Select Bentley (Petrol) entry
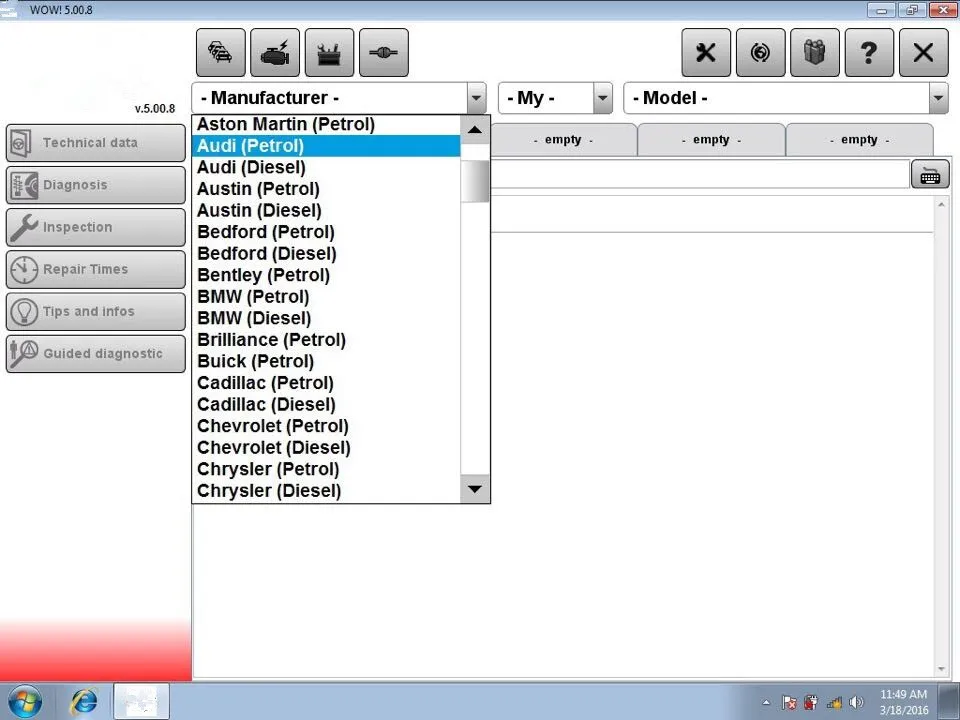The image size is (960, 720). point(326,275)
